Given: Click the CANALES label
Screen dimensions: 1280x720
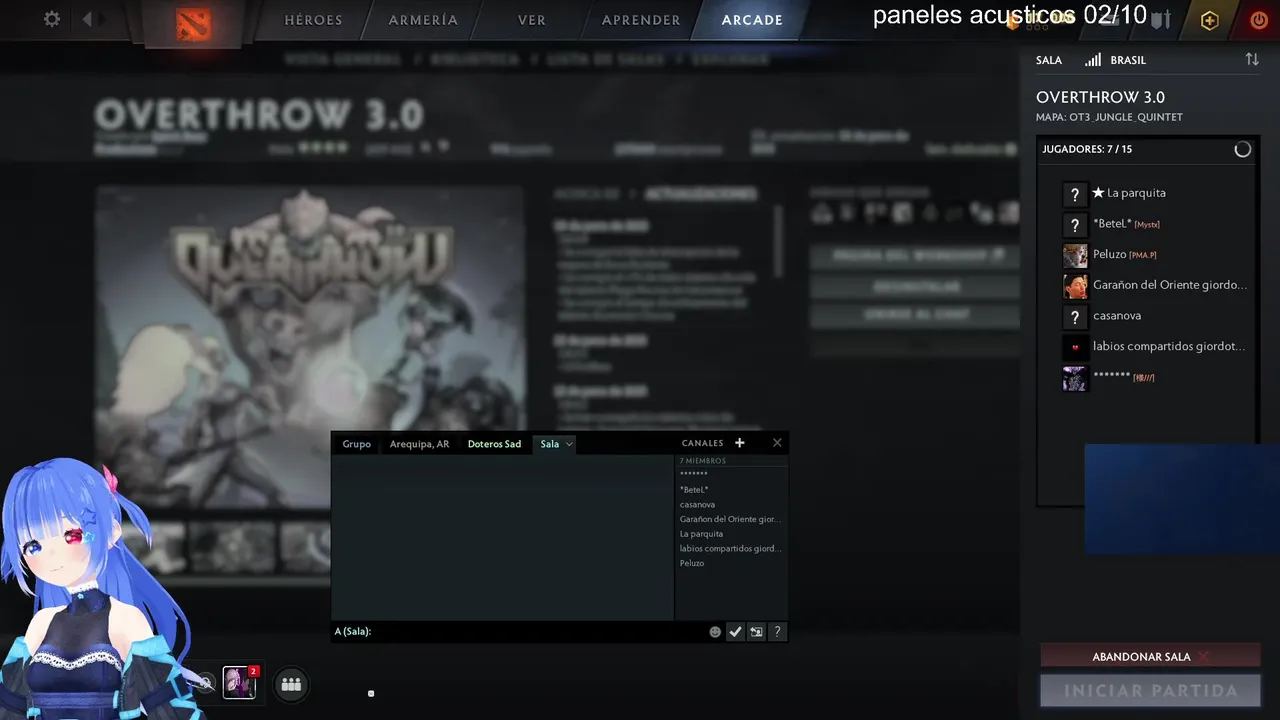Looking at the screenshot, I should [702, 443].
